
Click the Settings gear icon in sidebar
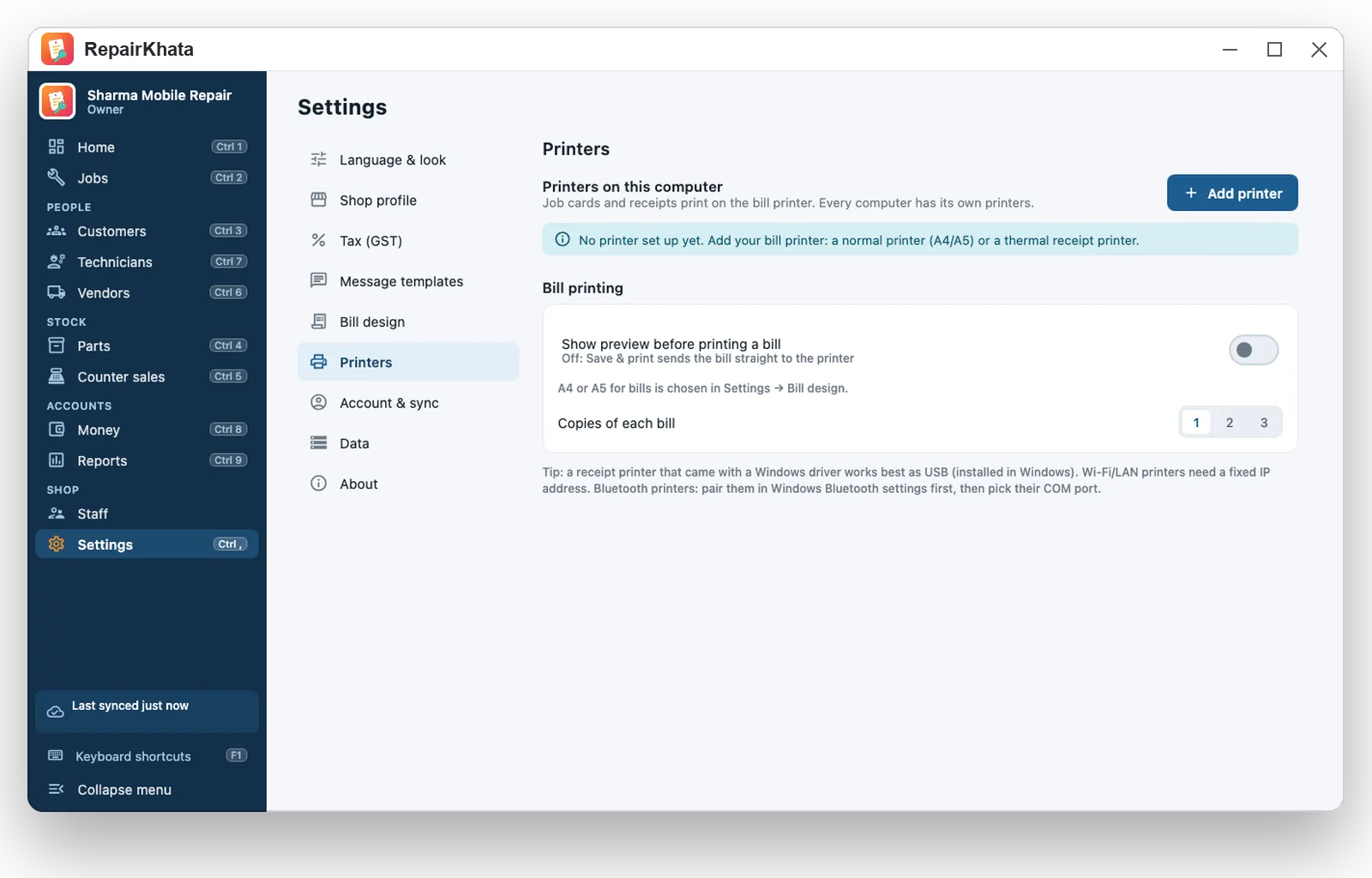[x=57, y=544]
